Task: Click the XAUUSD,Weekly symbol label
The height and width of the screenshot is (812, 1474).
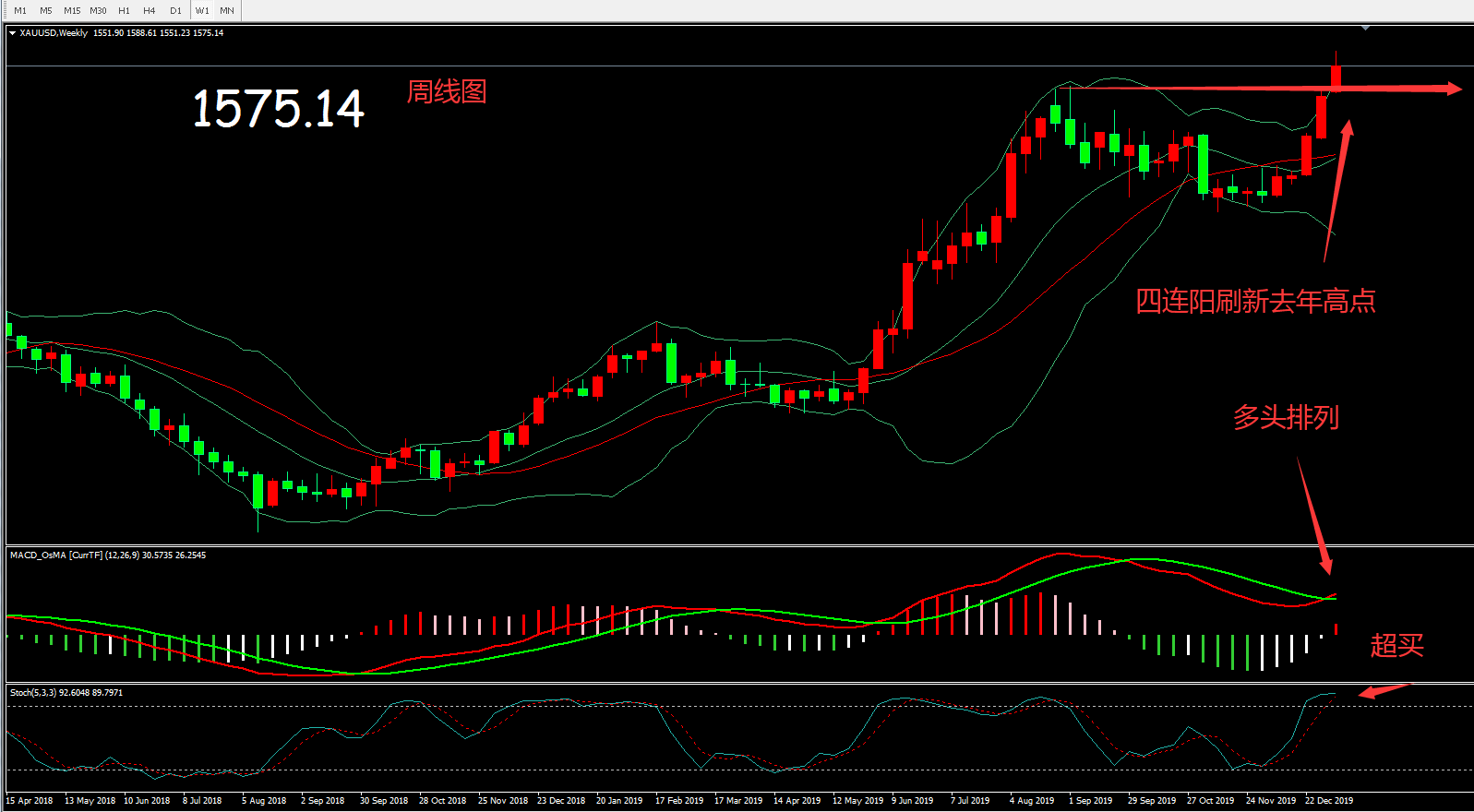Action: [54, 33]
